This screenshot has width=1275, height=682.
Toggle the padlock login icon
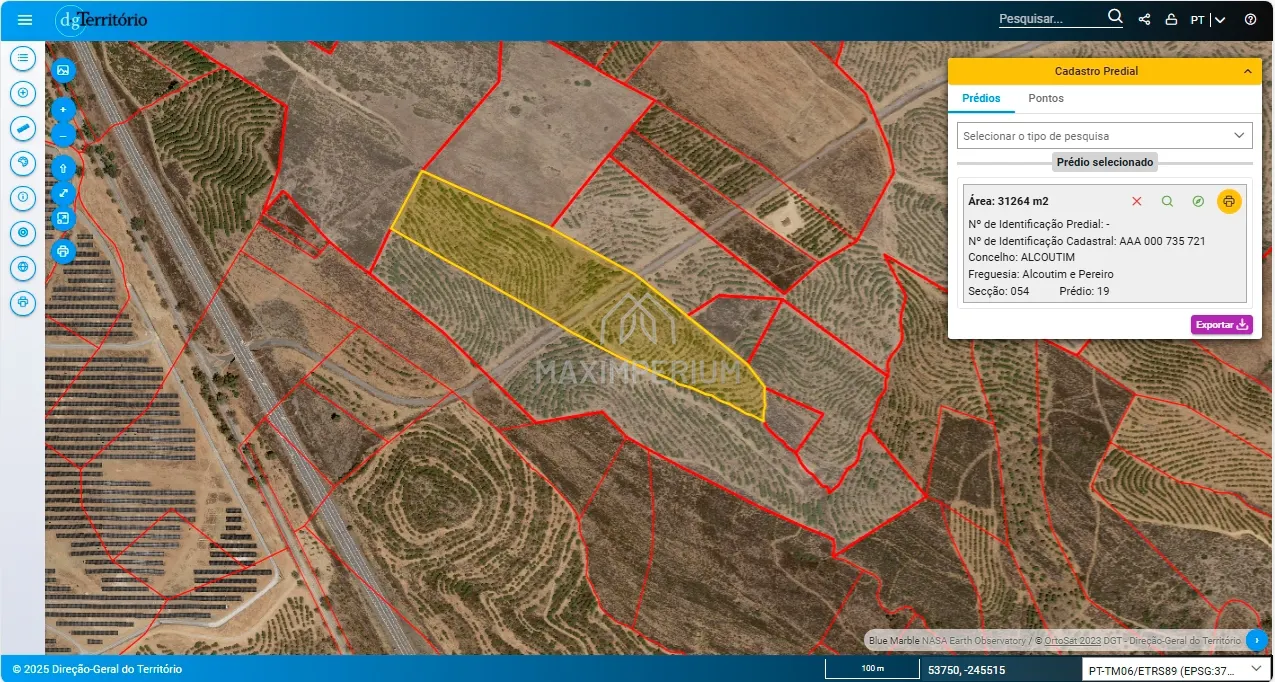[x=1171, y=20]
